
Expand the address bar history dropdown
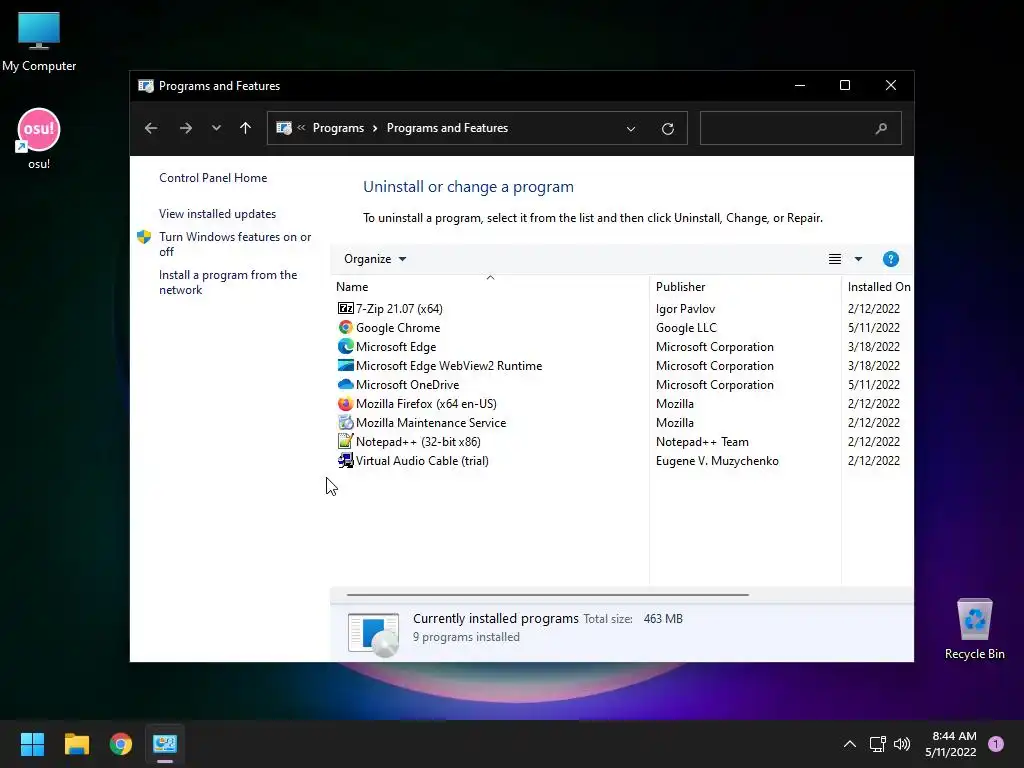[x=631, y=129]
